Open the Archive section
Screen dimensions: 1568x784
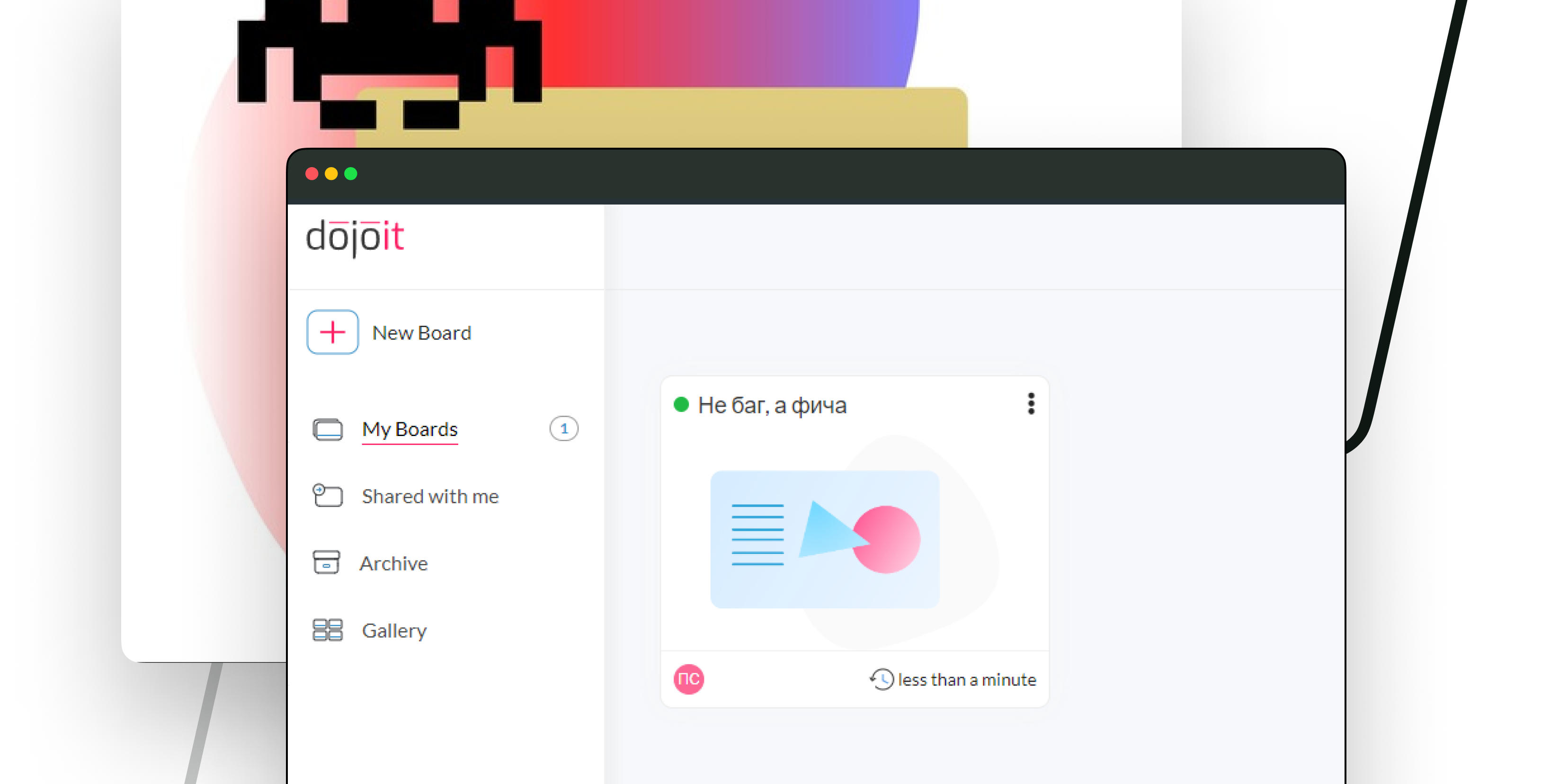point(392,562)
